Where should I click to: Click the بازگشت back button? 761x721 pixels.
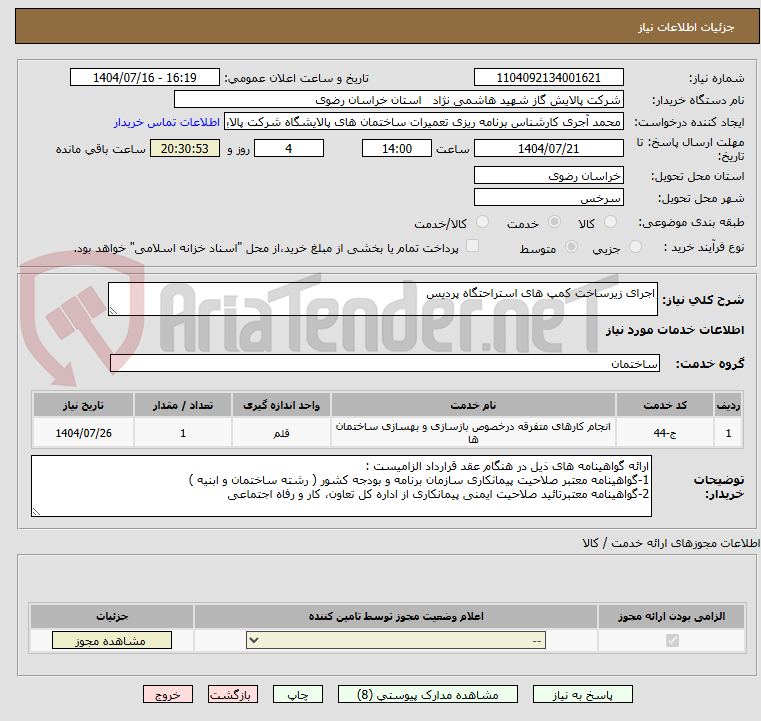[232, 694]
